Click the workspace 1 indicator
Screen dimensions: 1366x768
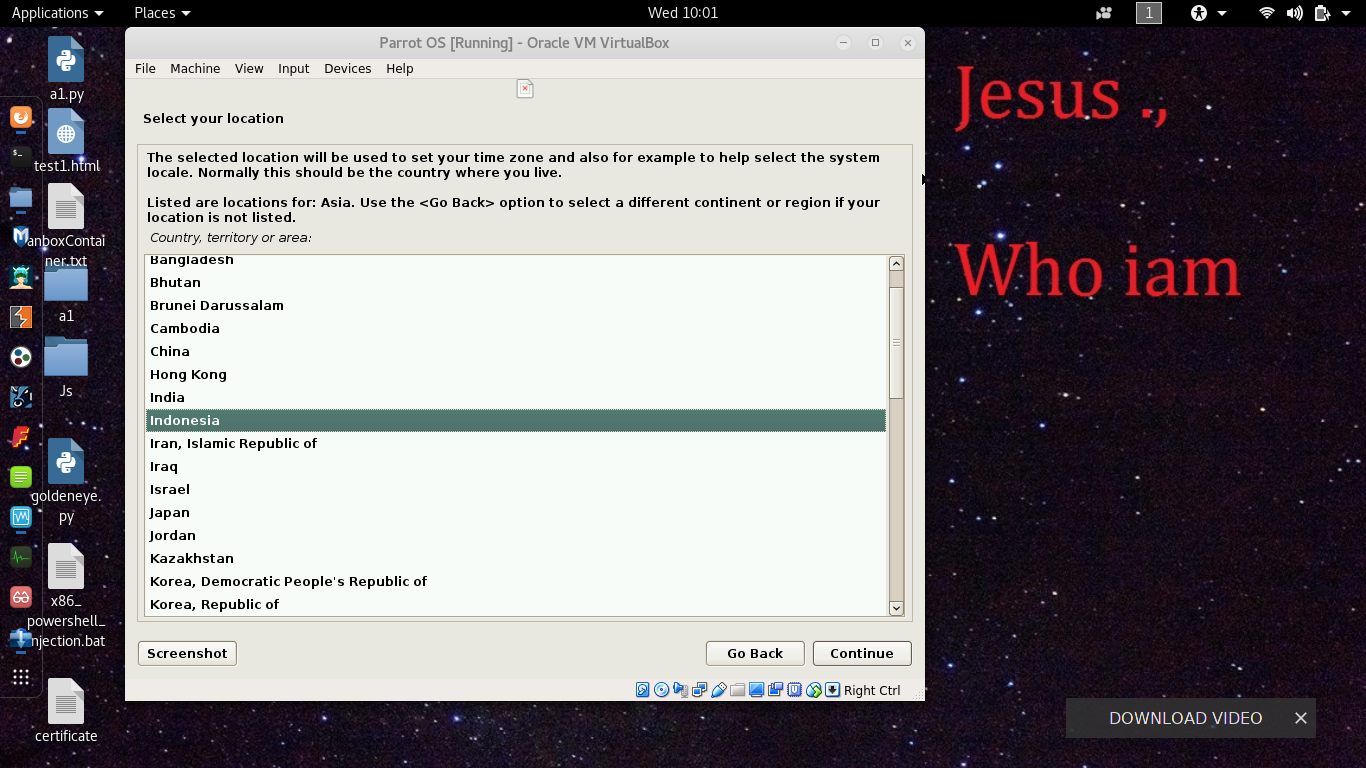pyautogui.click(x=1149, y=13)
